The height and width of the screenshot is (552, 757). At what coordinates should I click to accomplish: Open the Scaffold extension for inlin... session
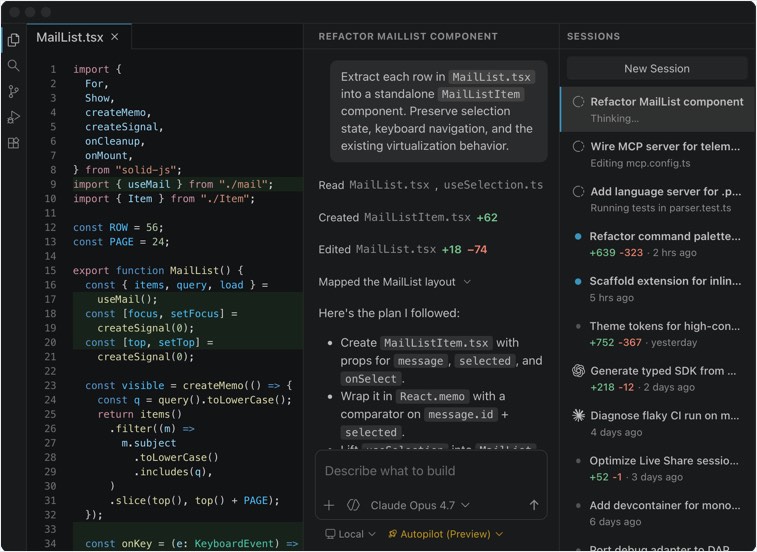pyautogui.click(x=658, y=289)
